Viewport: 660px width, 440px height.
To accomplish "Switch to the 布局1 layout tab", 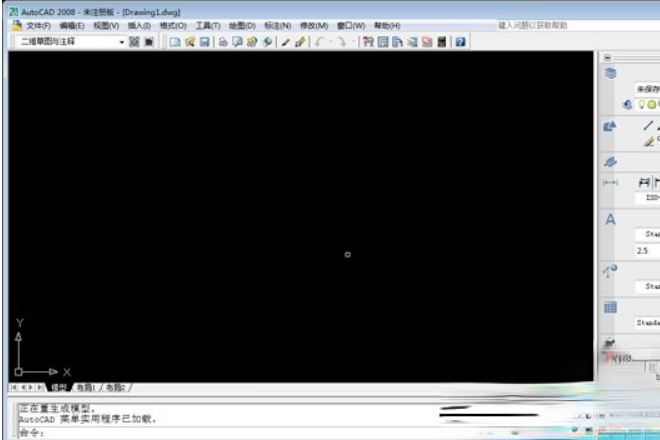I will tap(86, 387).
